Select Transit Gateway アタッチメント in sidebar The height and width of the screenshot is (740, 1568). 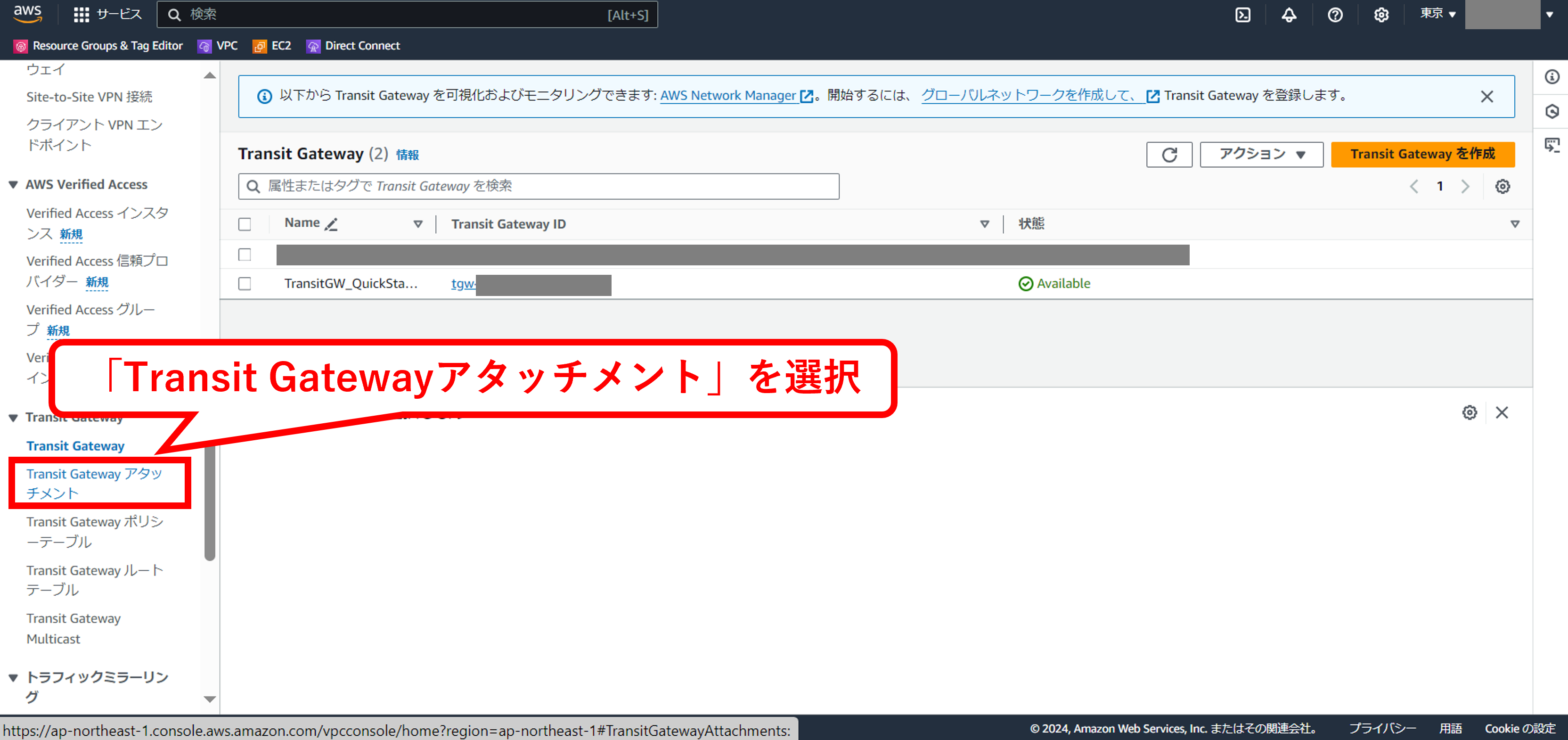pos(94,484)
